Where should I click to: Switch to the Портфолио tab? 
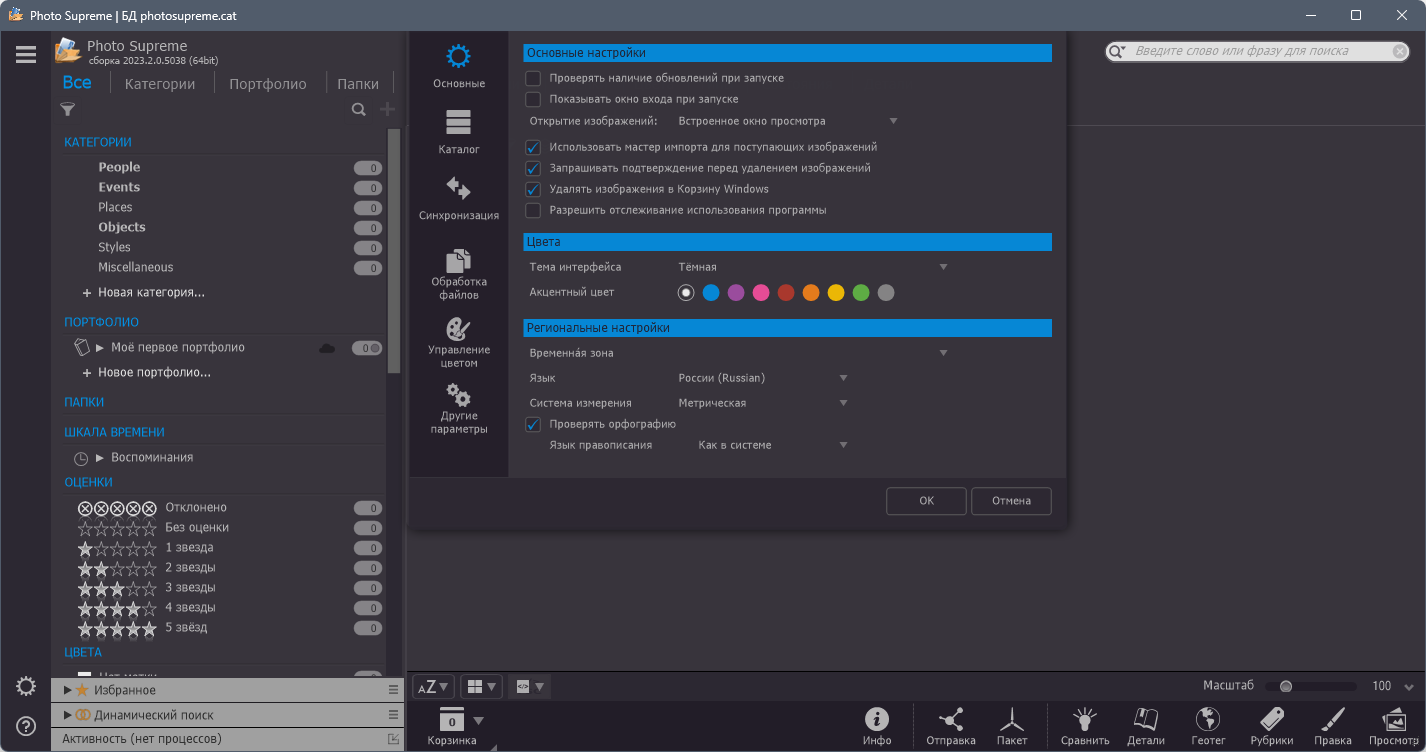268,84
